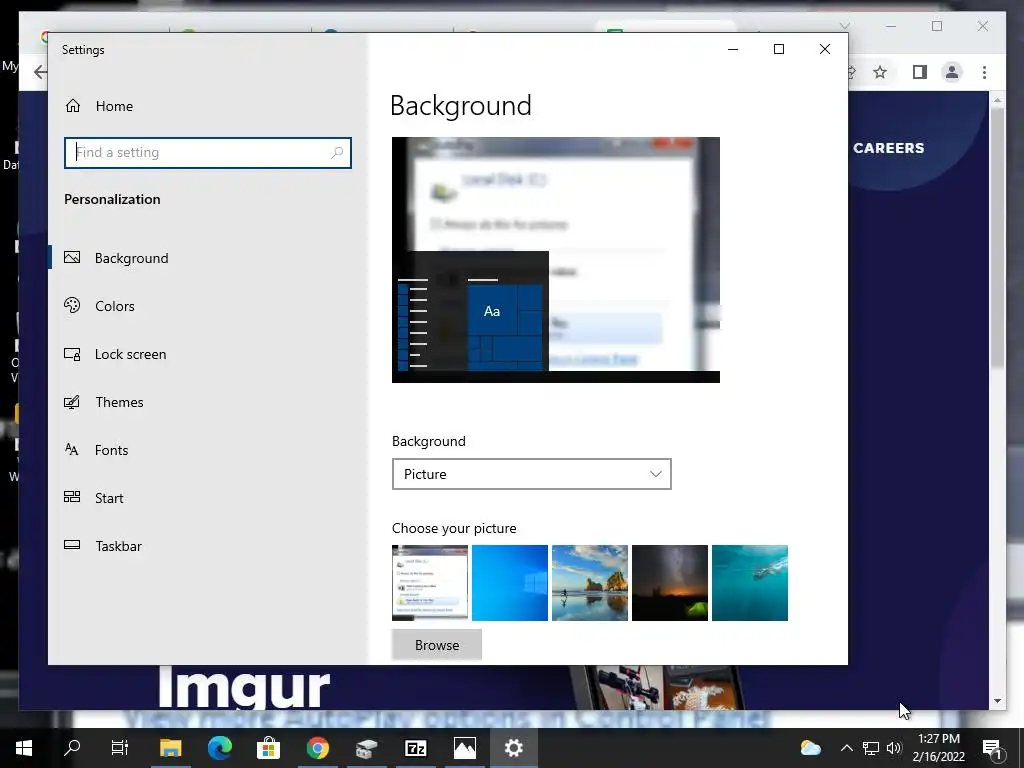Choose the beach rock landscape wallpaper
The width and height of the screenshot is (1024, 768).
[x=590, y=583]
